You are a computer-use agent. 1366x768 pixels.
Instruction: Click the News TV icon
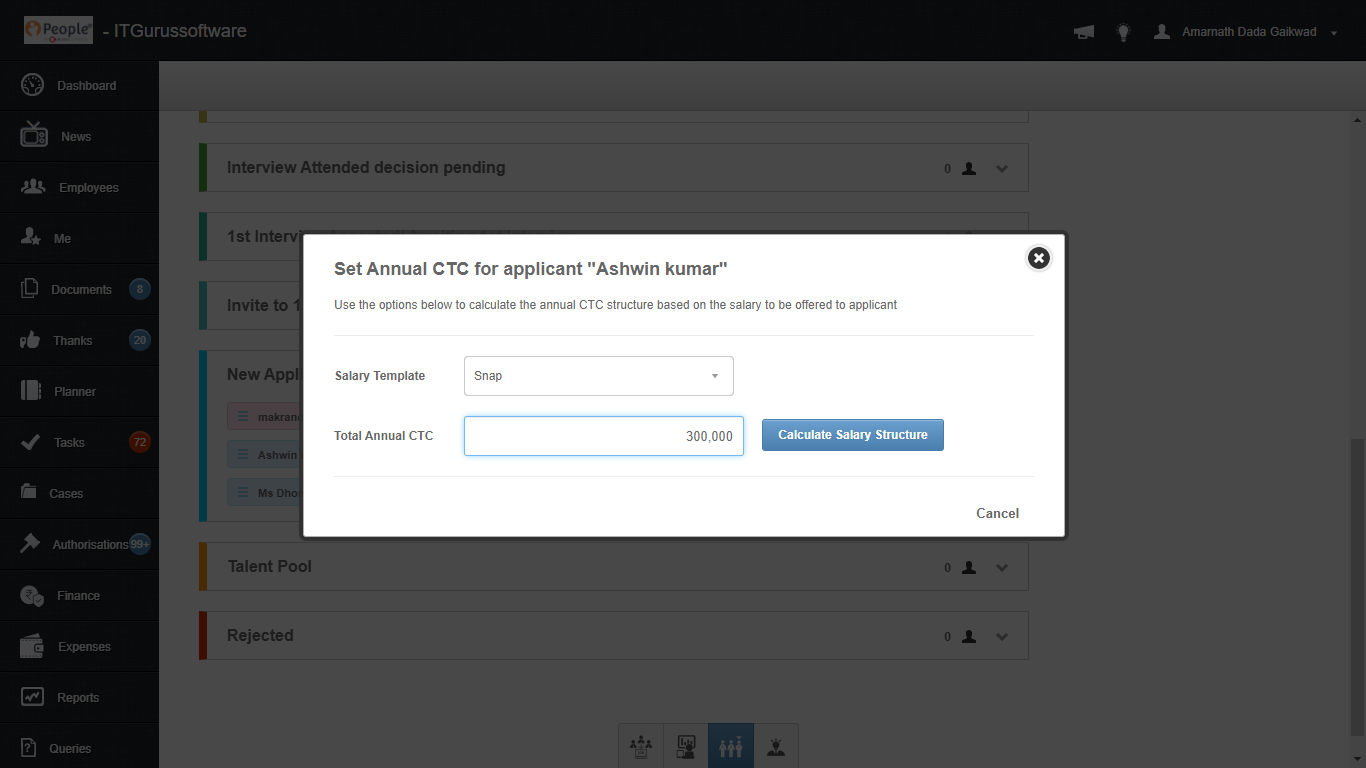coord(33,136)
